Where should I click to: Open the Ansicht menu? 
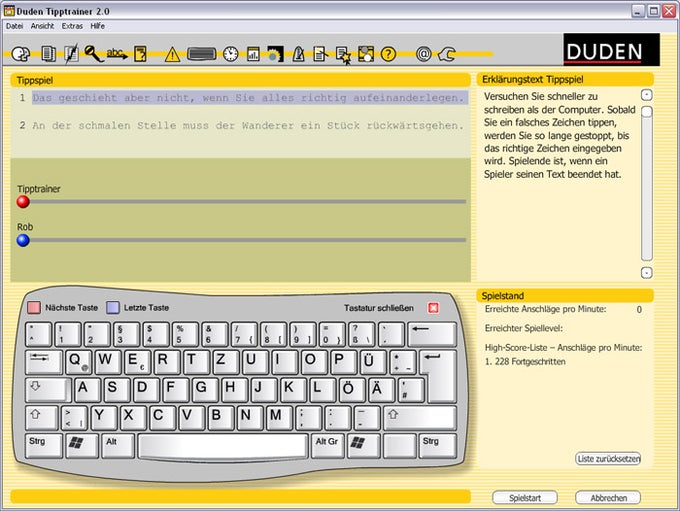click(42, 26)
